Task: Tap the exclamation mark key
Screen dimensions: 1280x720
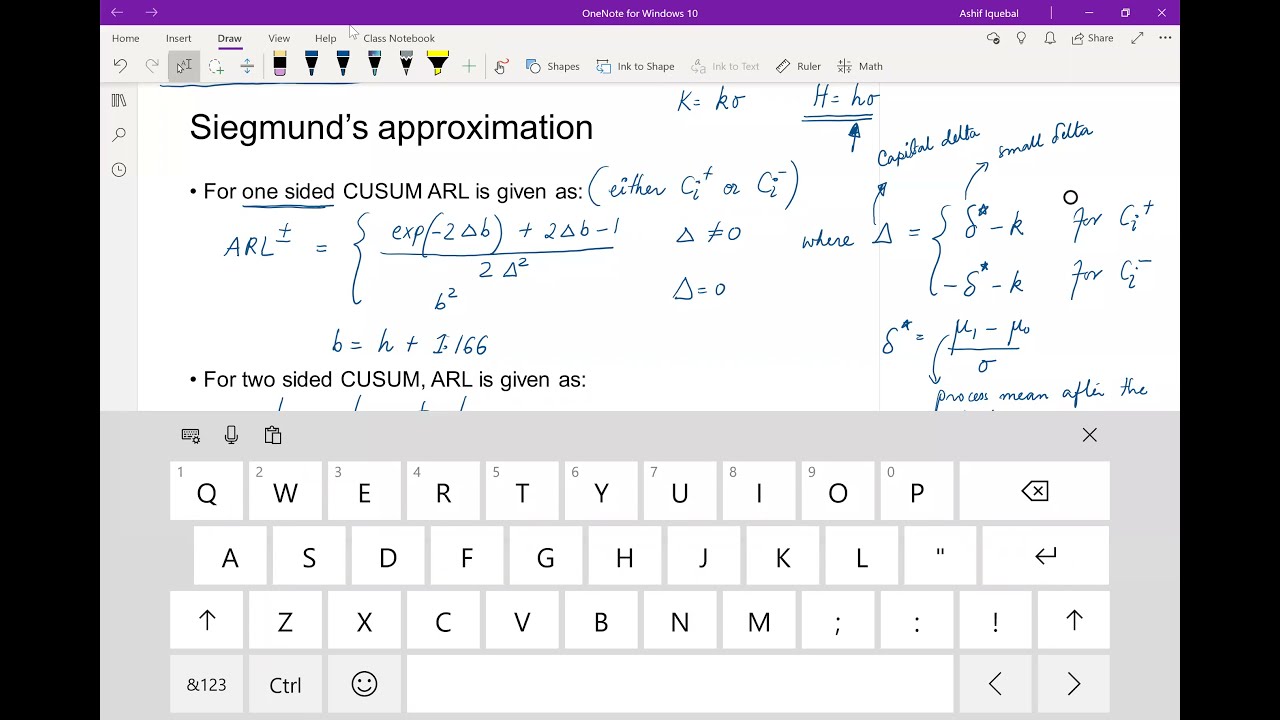Action: pyautogui.click(x=995, y=621)
